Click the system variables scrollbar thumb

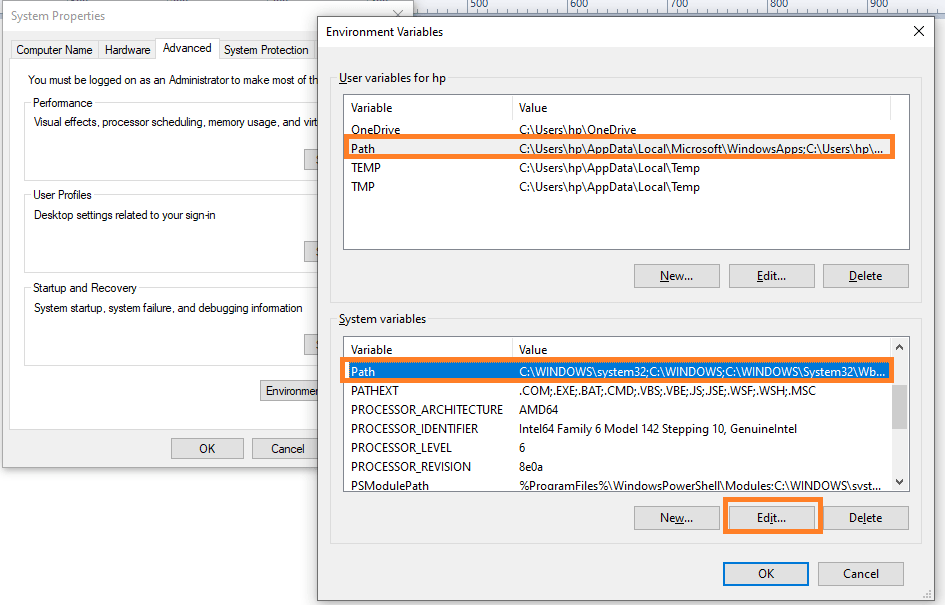click(900, 407)
